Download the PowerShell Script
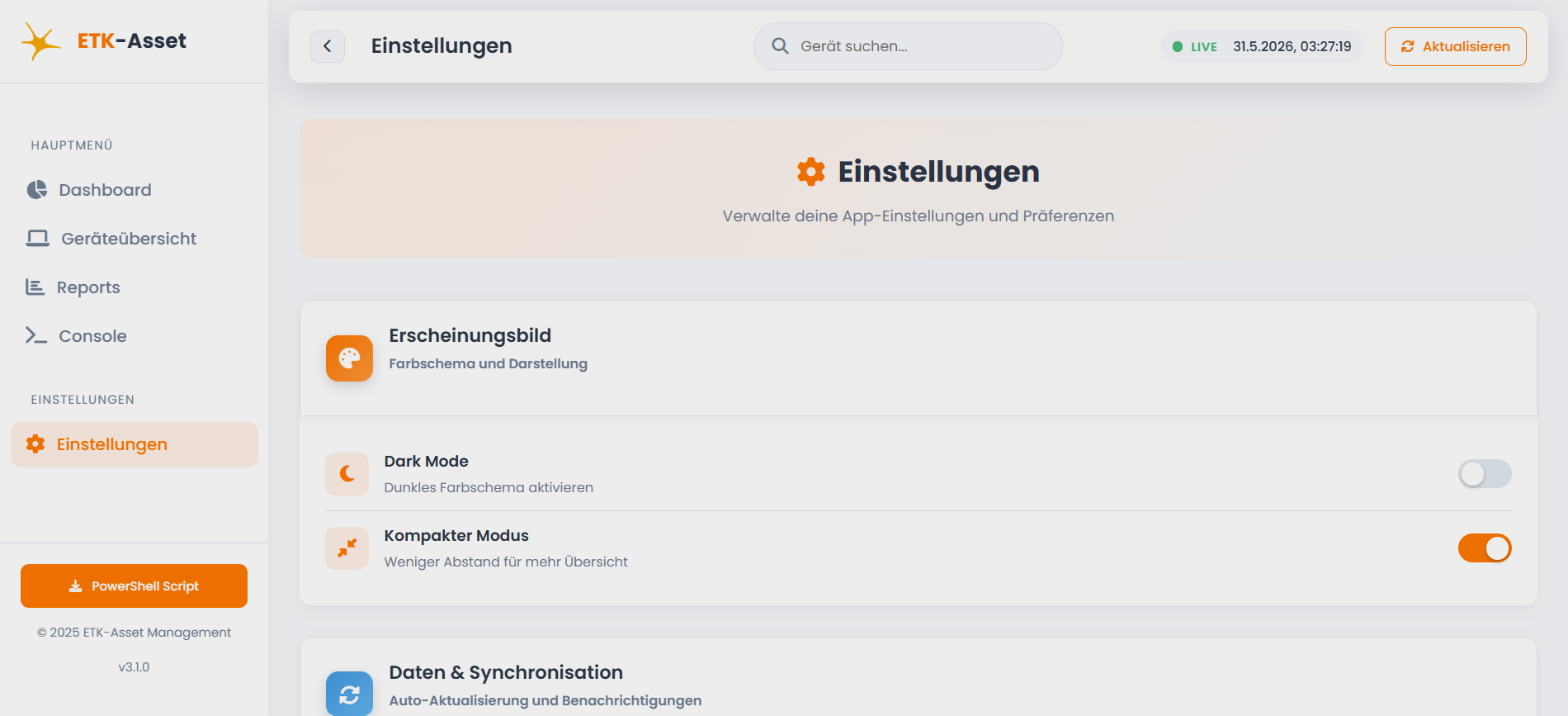 click(x=134, y=586)
